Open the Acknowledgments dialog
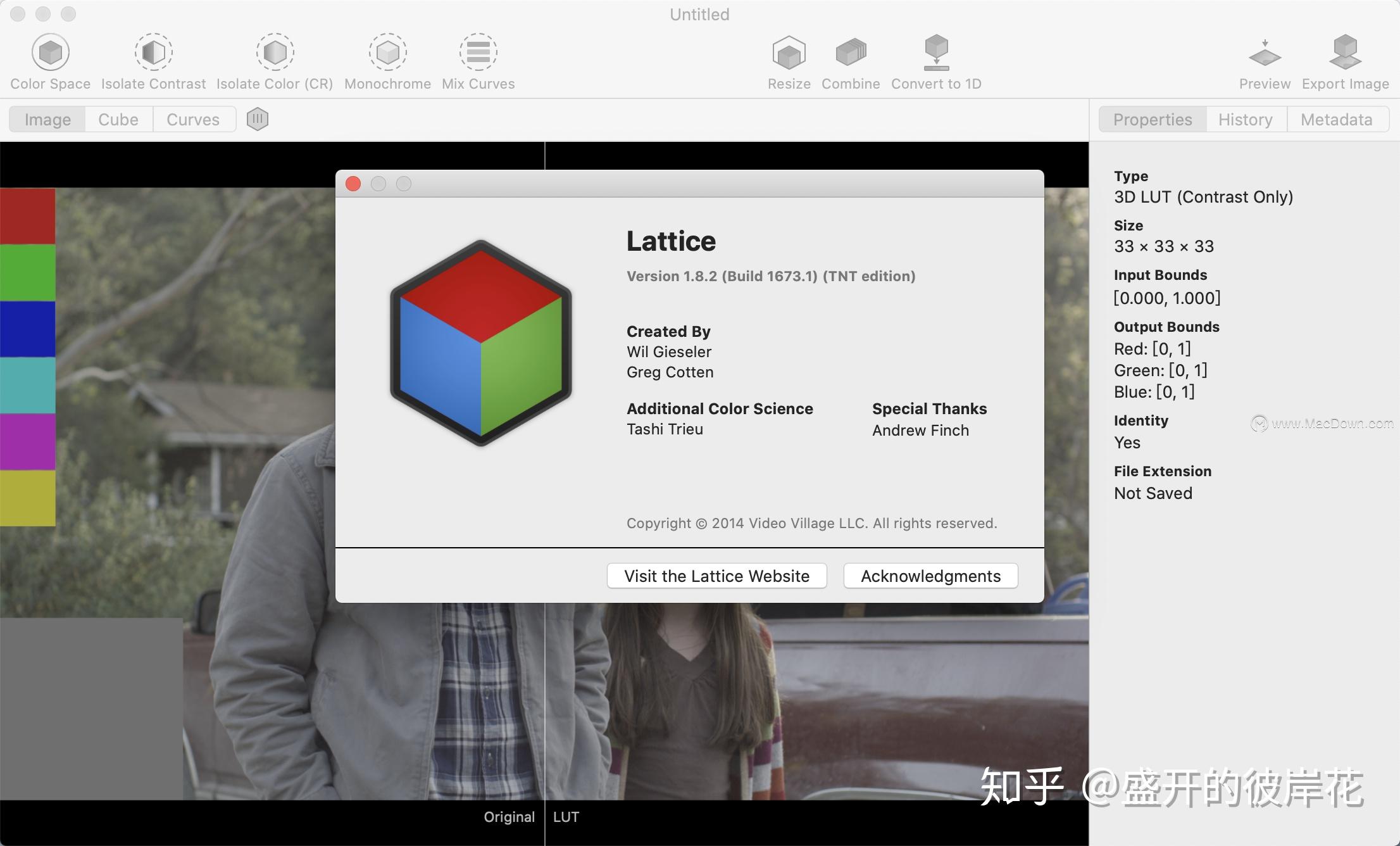 [x=930, y=576]
